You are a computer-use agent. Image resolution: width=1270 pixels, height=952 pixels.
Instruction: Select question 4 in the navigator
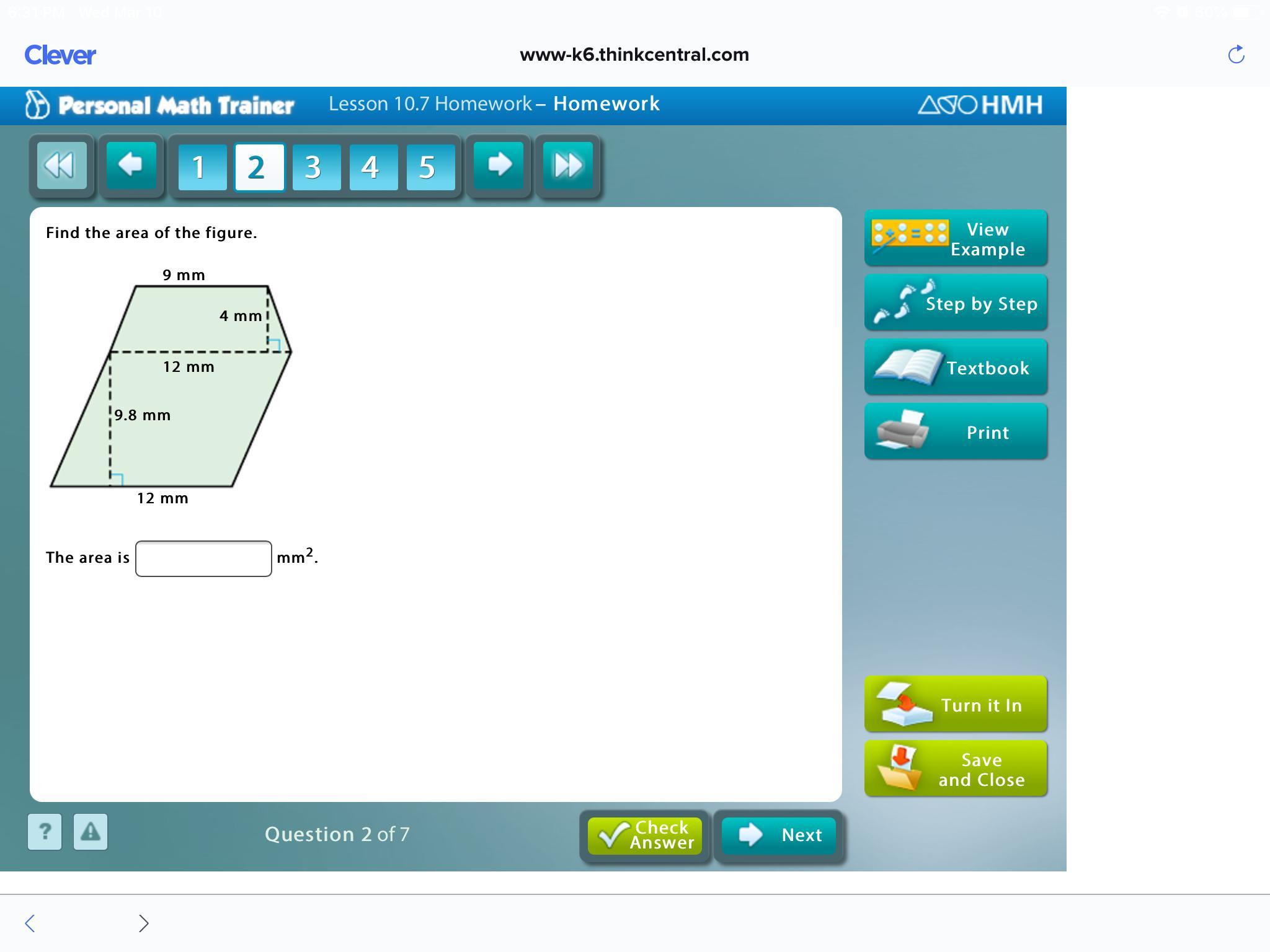tap(373, 167)
